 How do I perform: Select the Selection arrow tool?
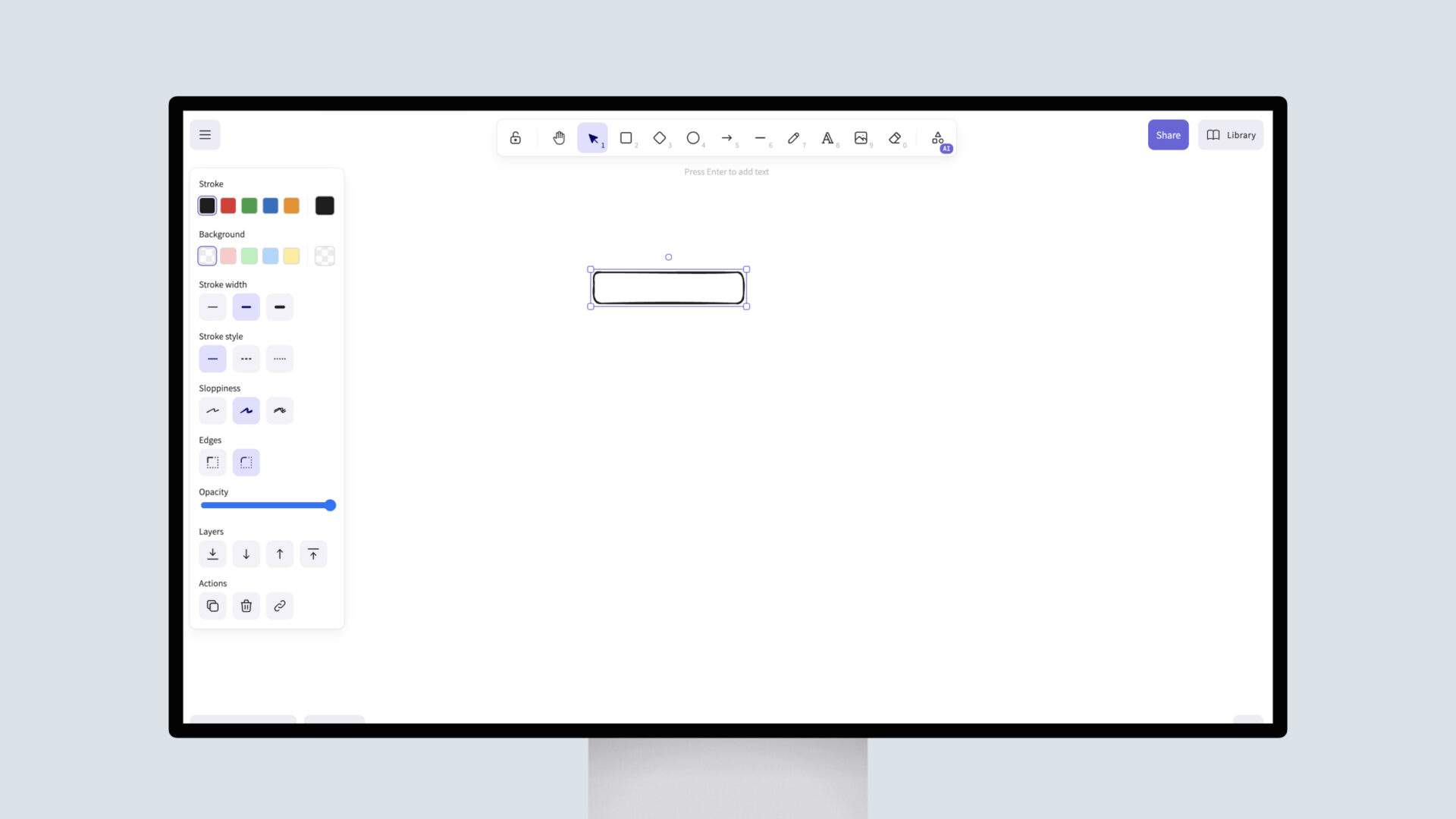pyautogui.click(x=592, y=138)
